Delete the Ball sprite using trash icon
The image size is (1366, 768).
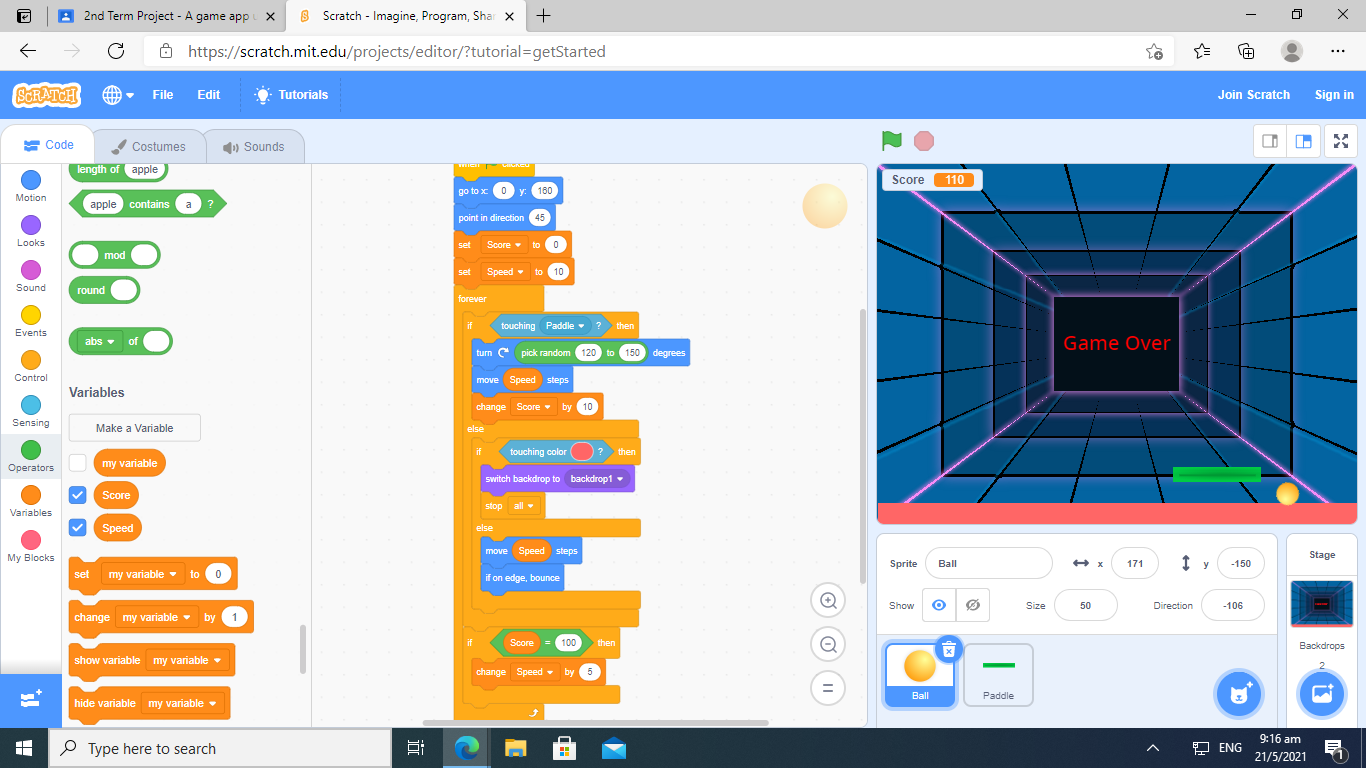pyautogui.click(x=948, y=650)
